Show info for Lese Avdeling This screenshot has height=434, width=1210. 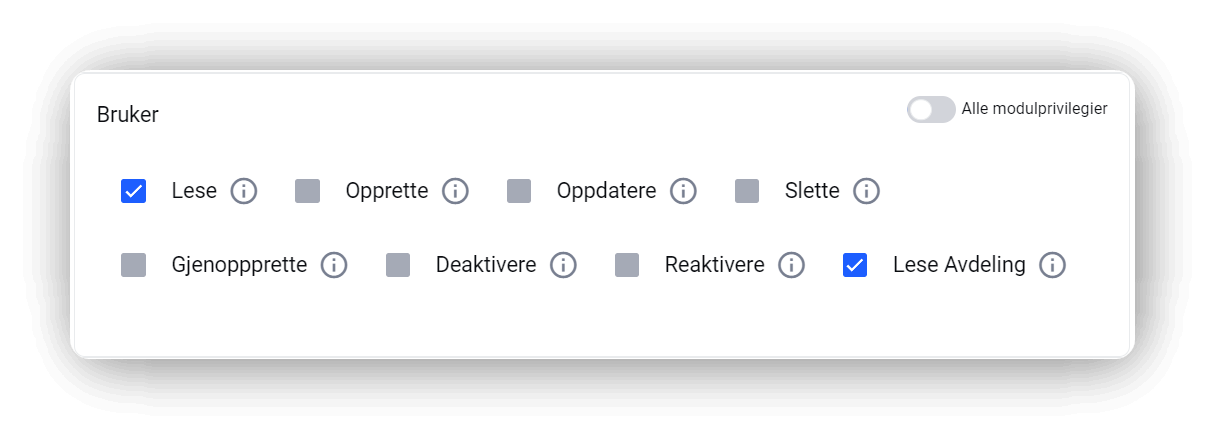(x=1052, y=265)
